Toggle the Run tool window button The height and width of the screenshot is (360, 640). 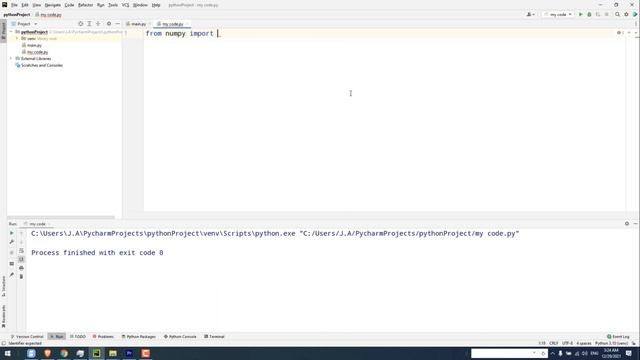tap(56, 337)
